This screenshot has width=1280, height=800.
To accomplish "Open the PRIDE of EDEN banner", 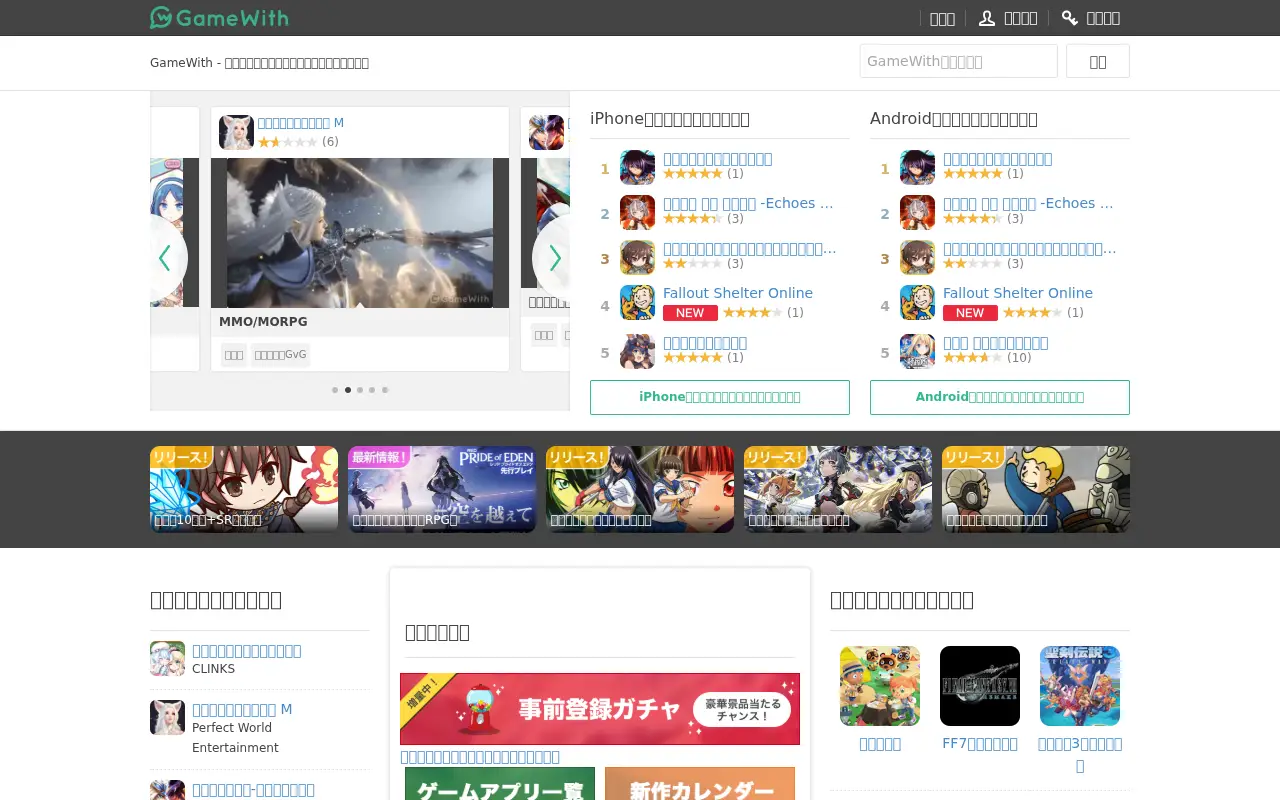I will 442,489.
